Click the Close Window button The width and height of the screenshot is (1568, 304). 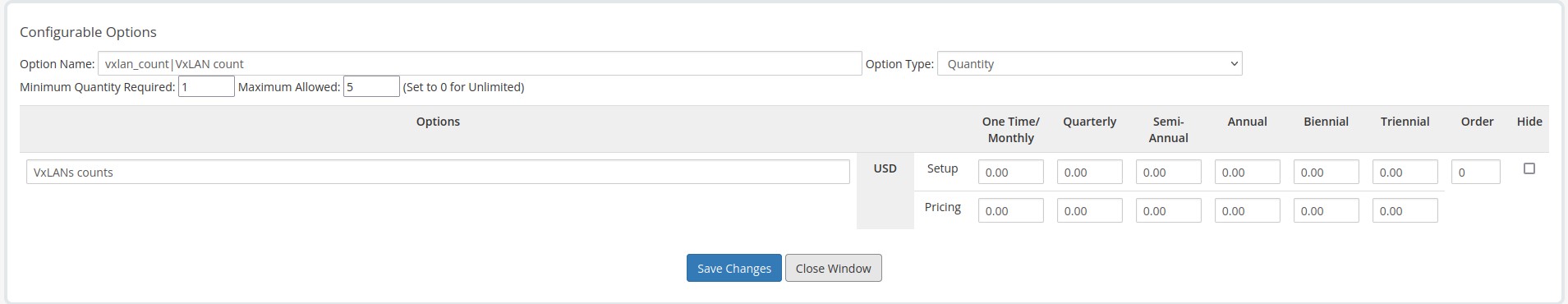pos(833,268)
